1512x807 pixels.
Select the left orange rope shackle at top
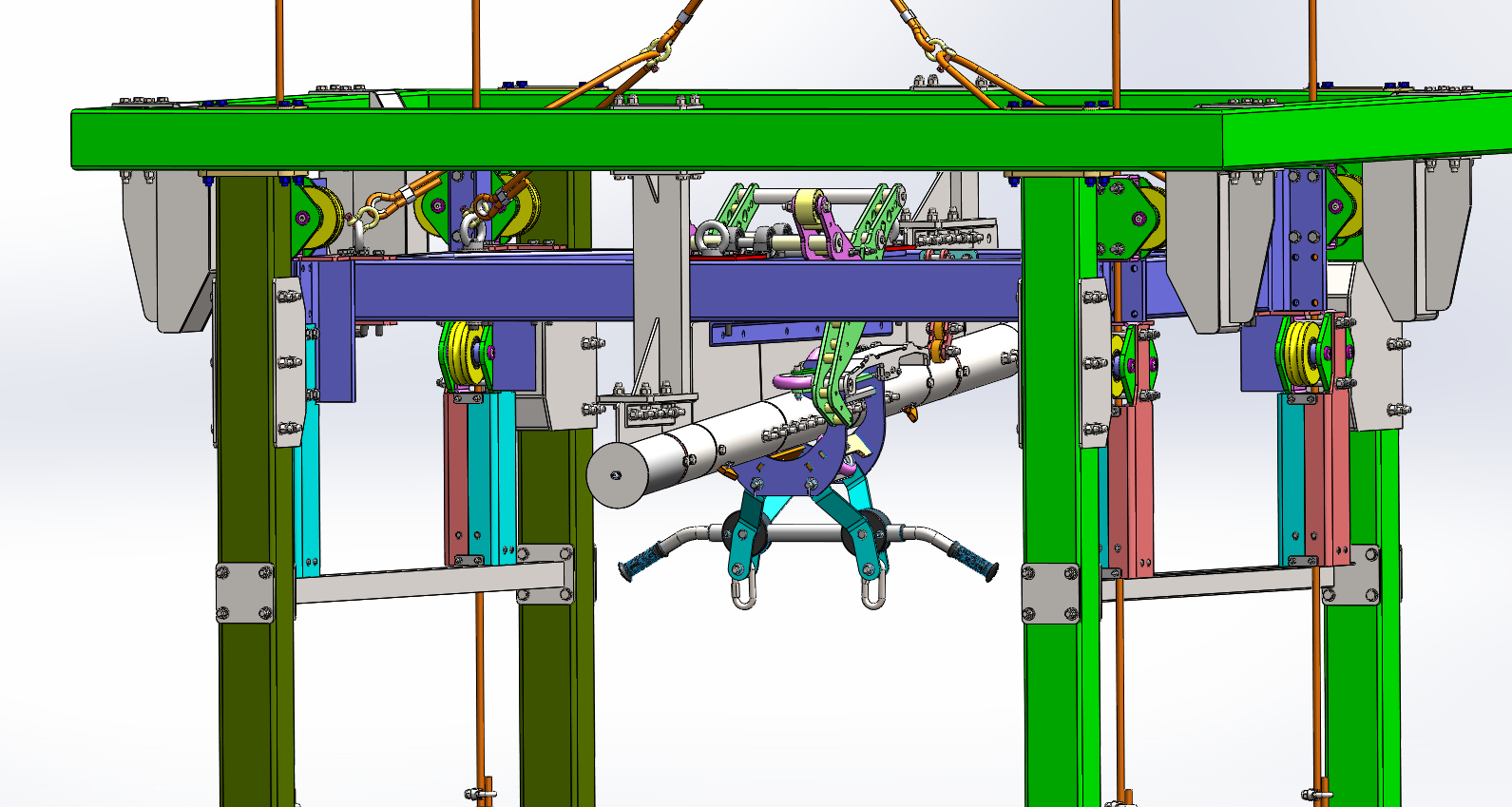658,51
